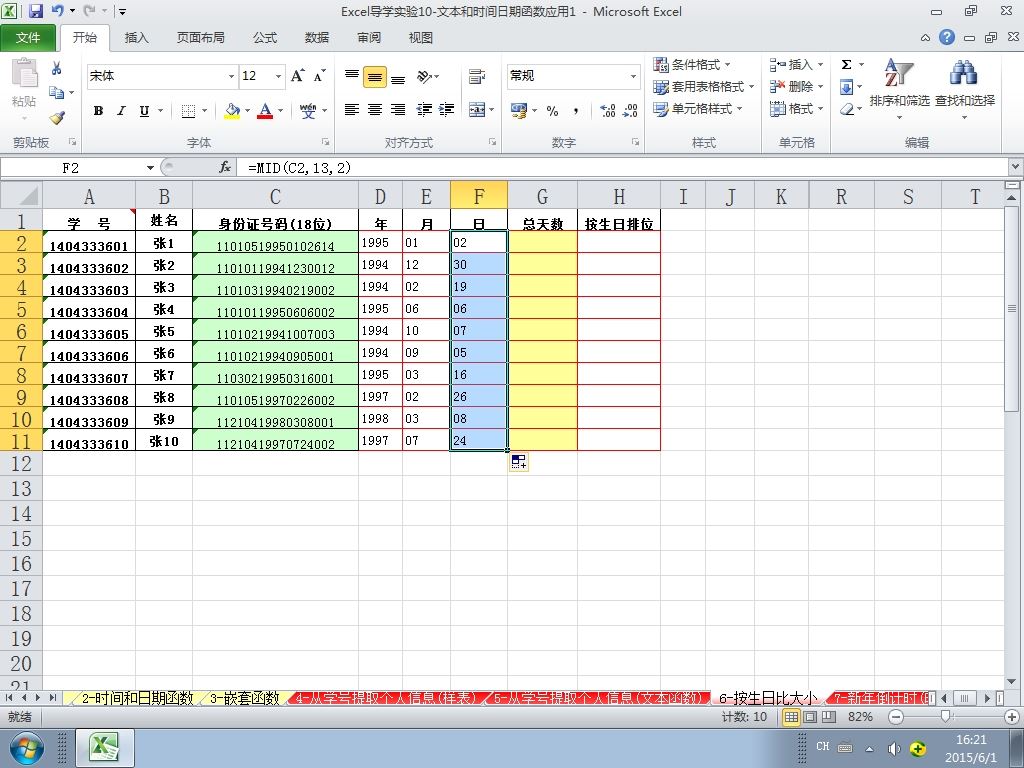The image size is (1024, 768).
Task: Click the zoom slider handle
Action: pyautogui.click(x=945, y=717)
